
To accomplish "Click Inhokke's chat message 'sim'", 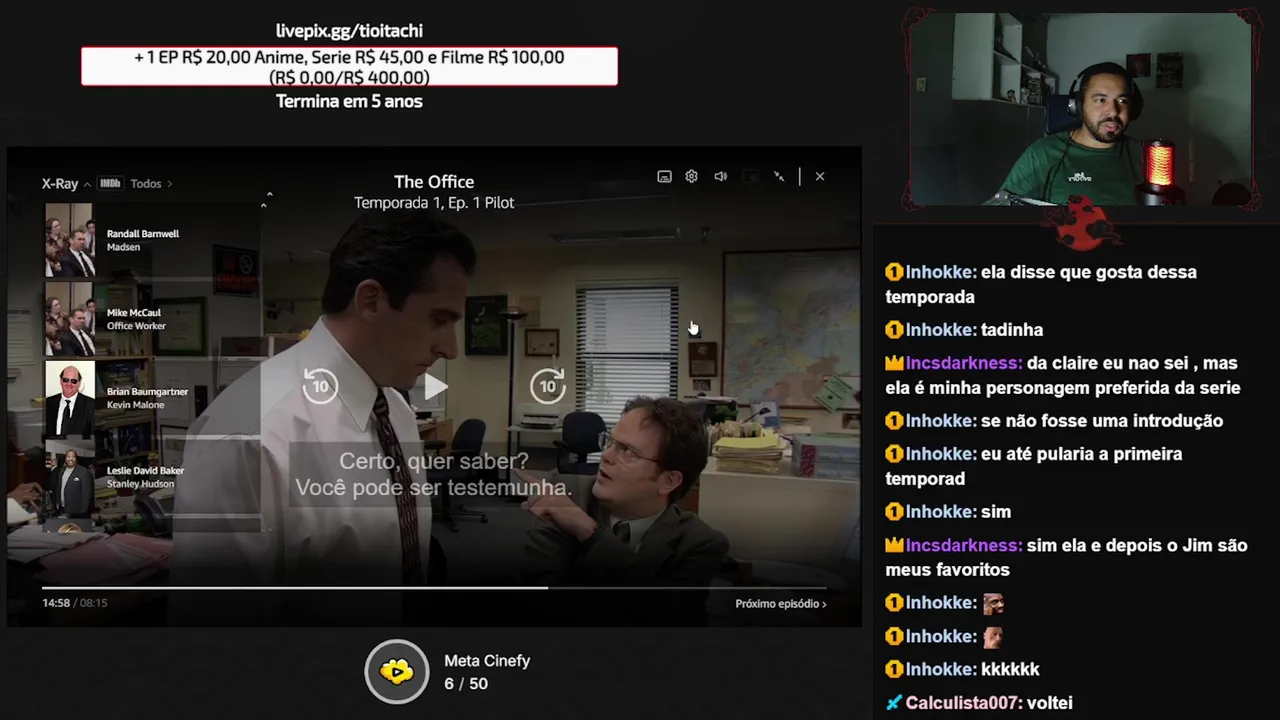I will coord(996,512).
